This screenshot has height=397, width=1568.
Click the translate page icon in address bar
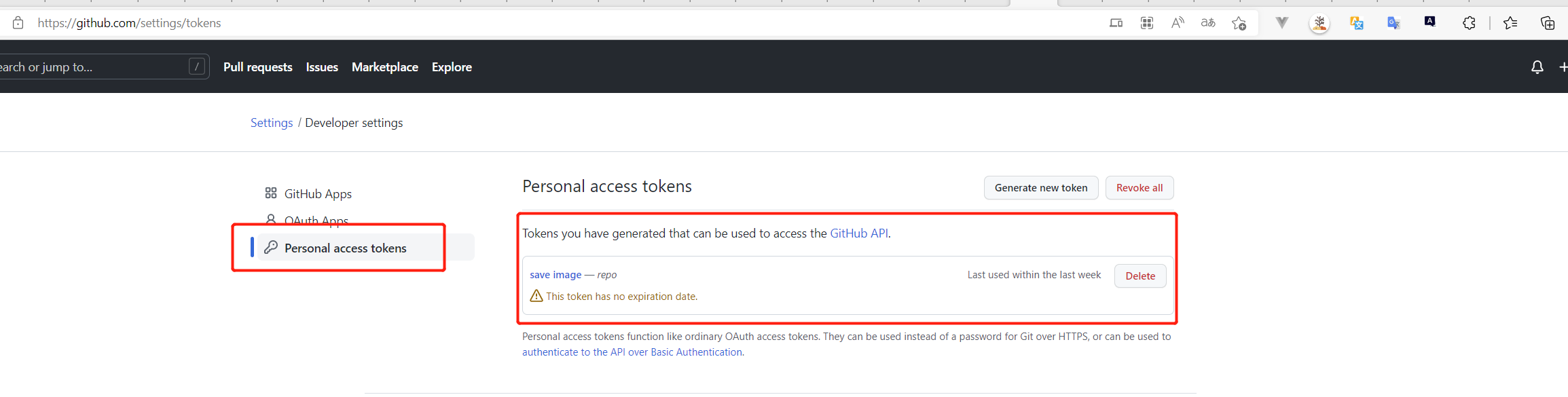pos(1208,23)
